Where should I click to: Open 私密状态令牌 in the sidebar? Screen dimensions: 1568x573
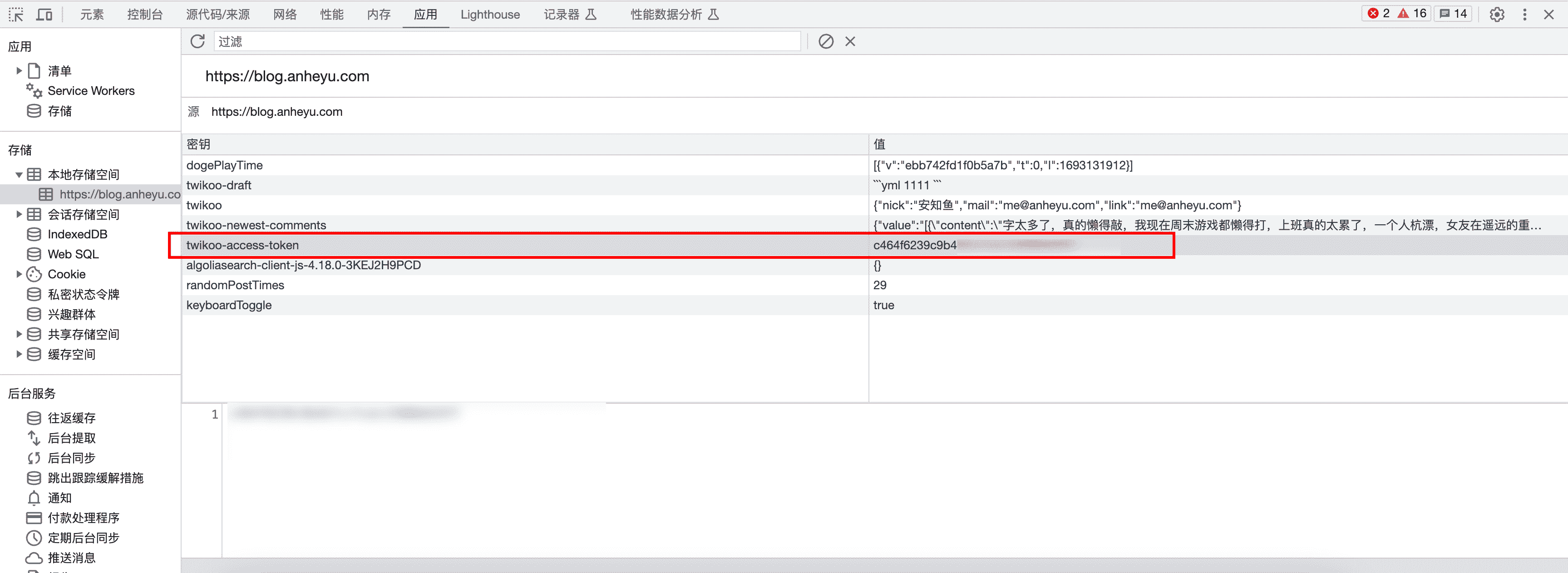pyautogui.click(x=84, y=295)
